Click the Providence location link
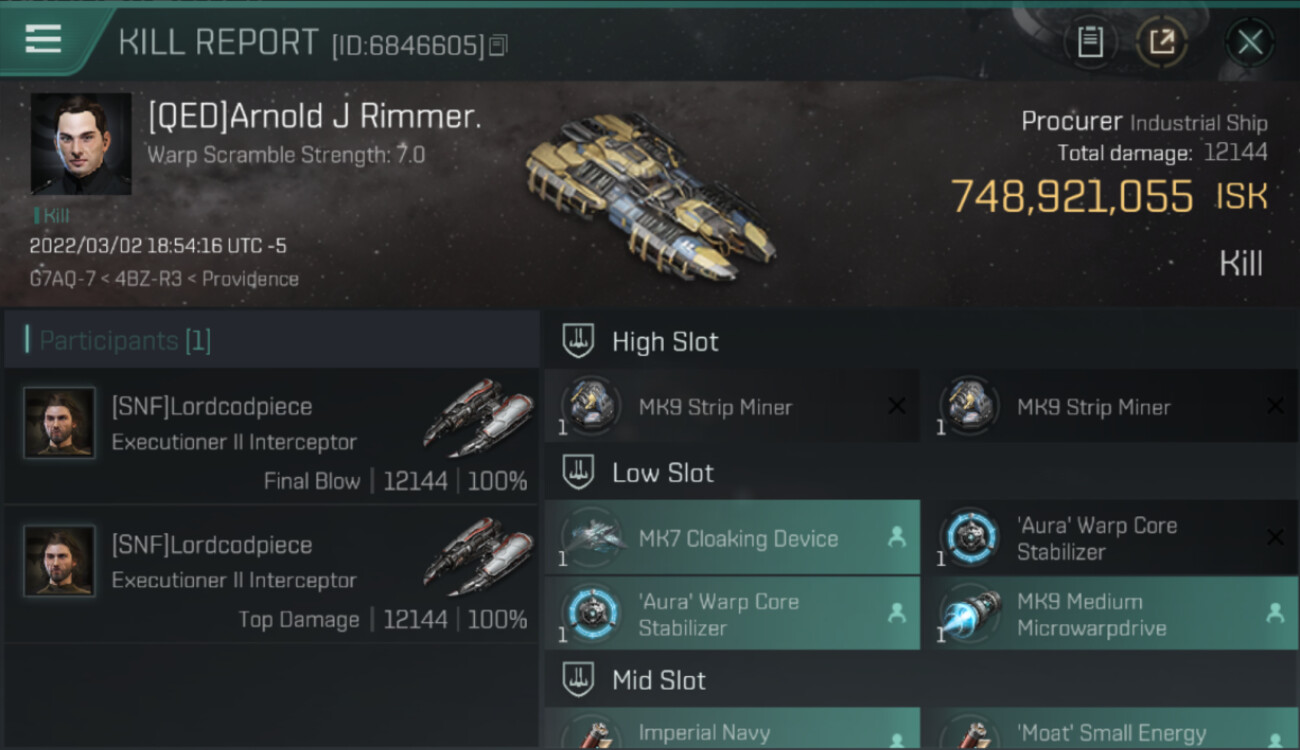1300x750 pixels. click(250, 279)
